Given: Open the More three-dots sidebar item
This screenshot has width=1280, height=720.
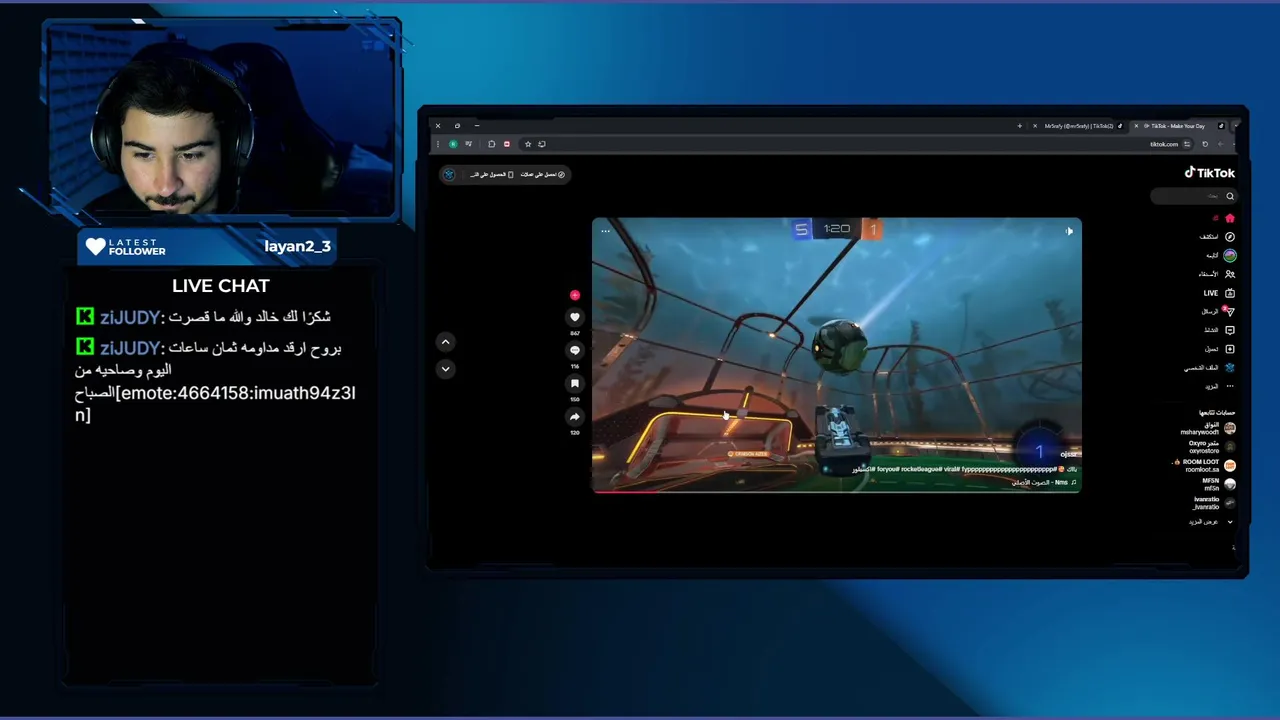Looking at the screenshot, I should click(1230, 386).
